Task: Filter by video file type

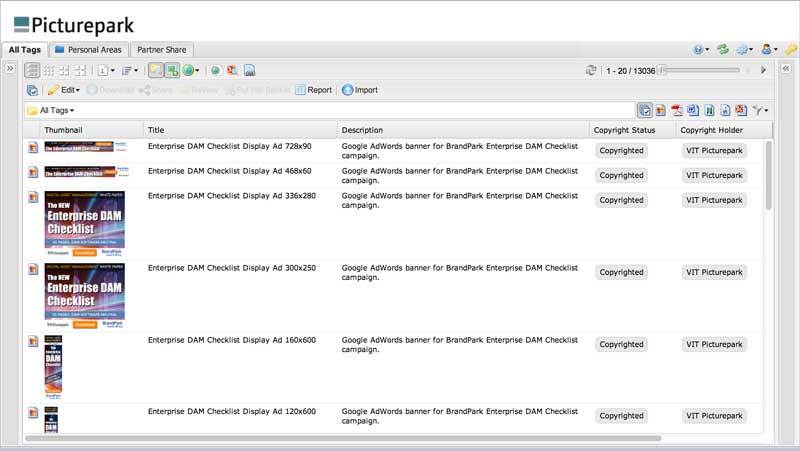Action: tap(709, 110)
